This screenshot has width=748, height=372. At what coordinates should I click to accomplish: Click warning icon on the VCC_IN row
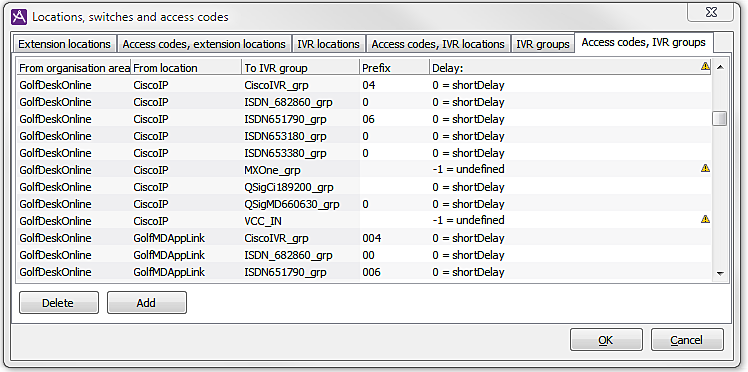(x=705, y=219)
